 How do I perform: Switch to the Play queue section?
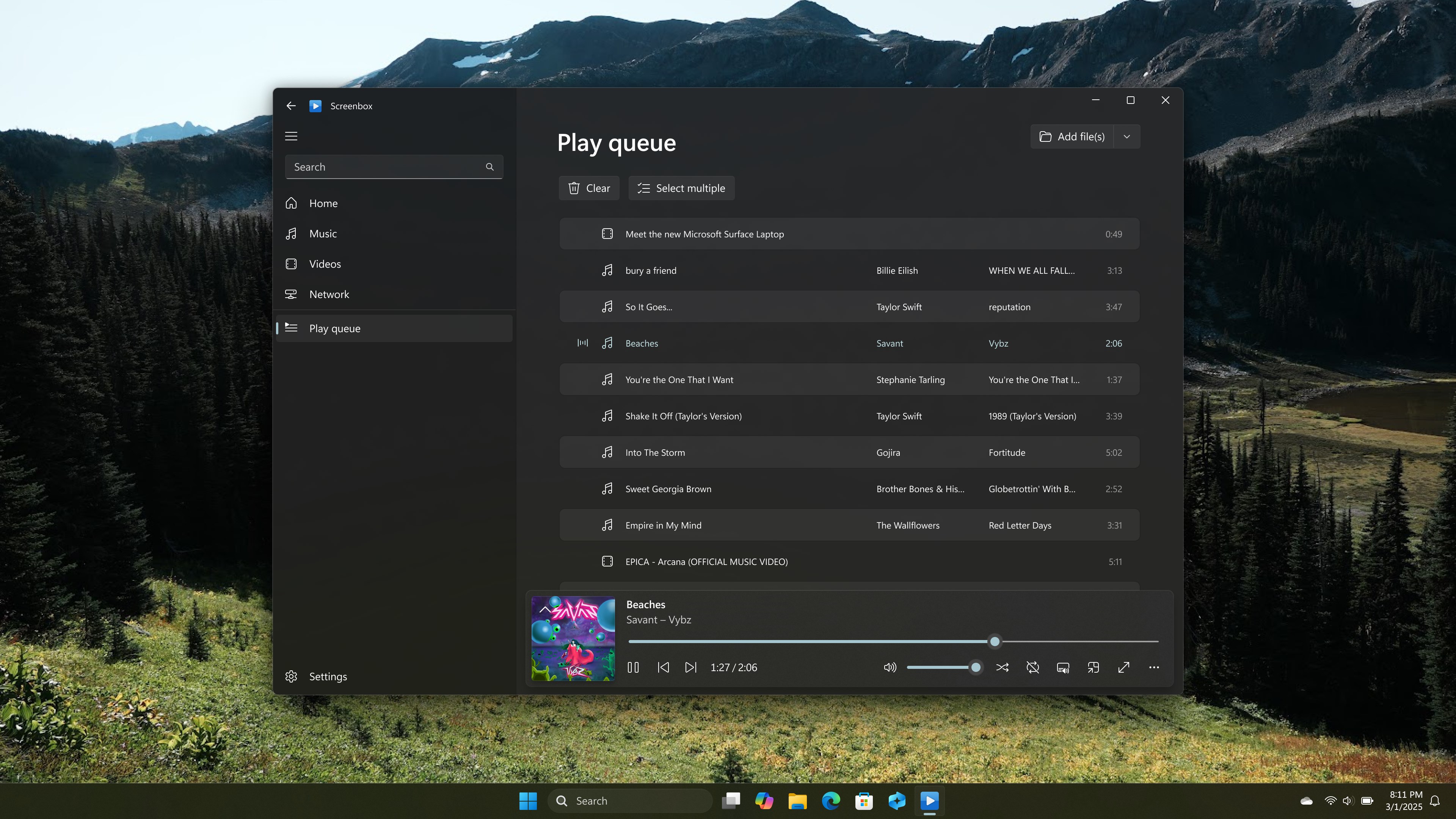(x=334, y=328)
